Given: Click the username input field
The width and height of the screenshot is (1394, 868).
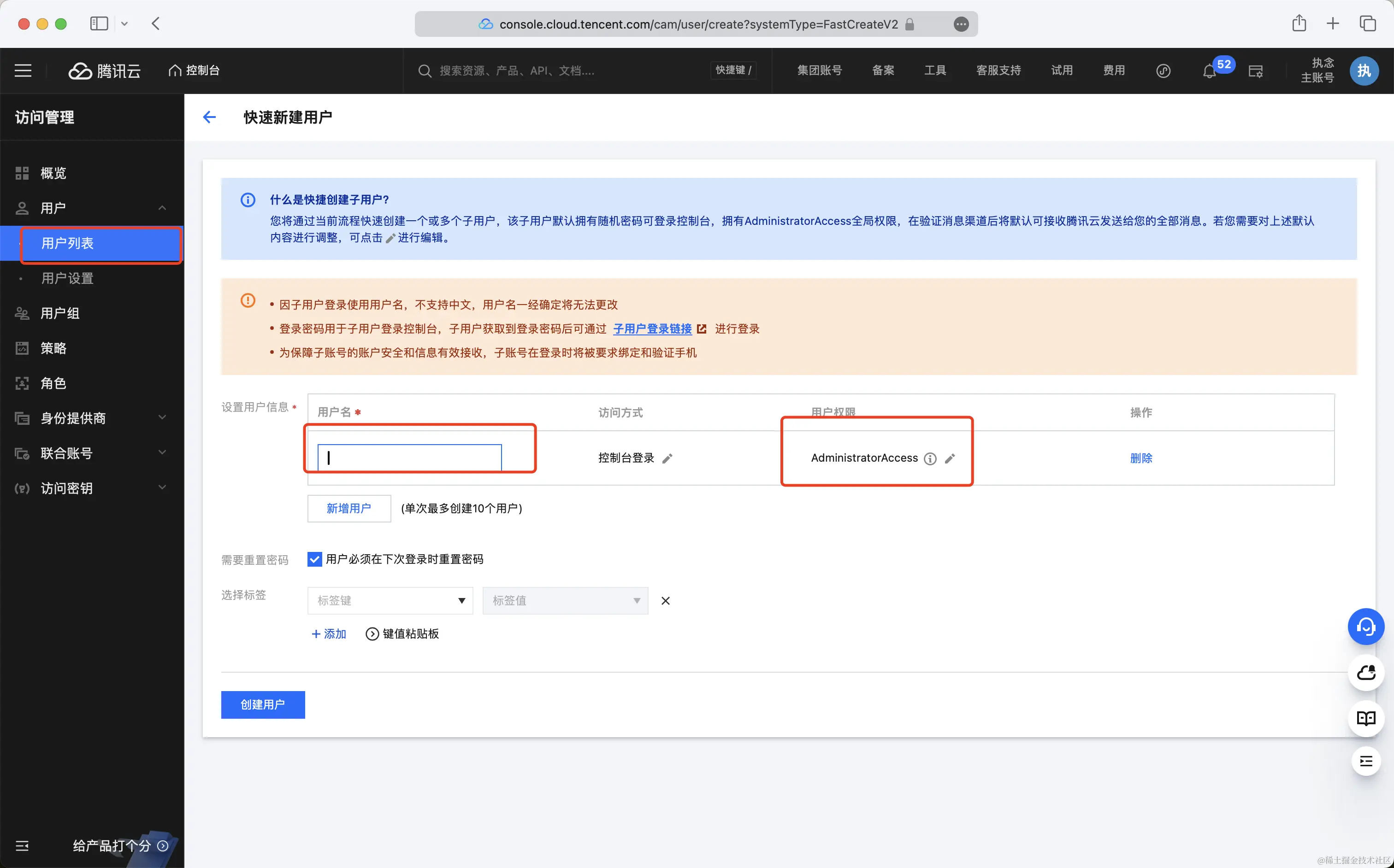Looking at the screenshot, I should point(409,457).
